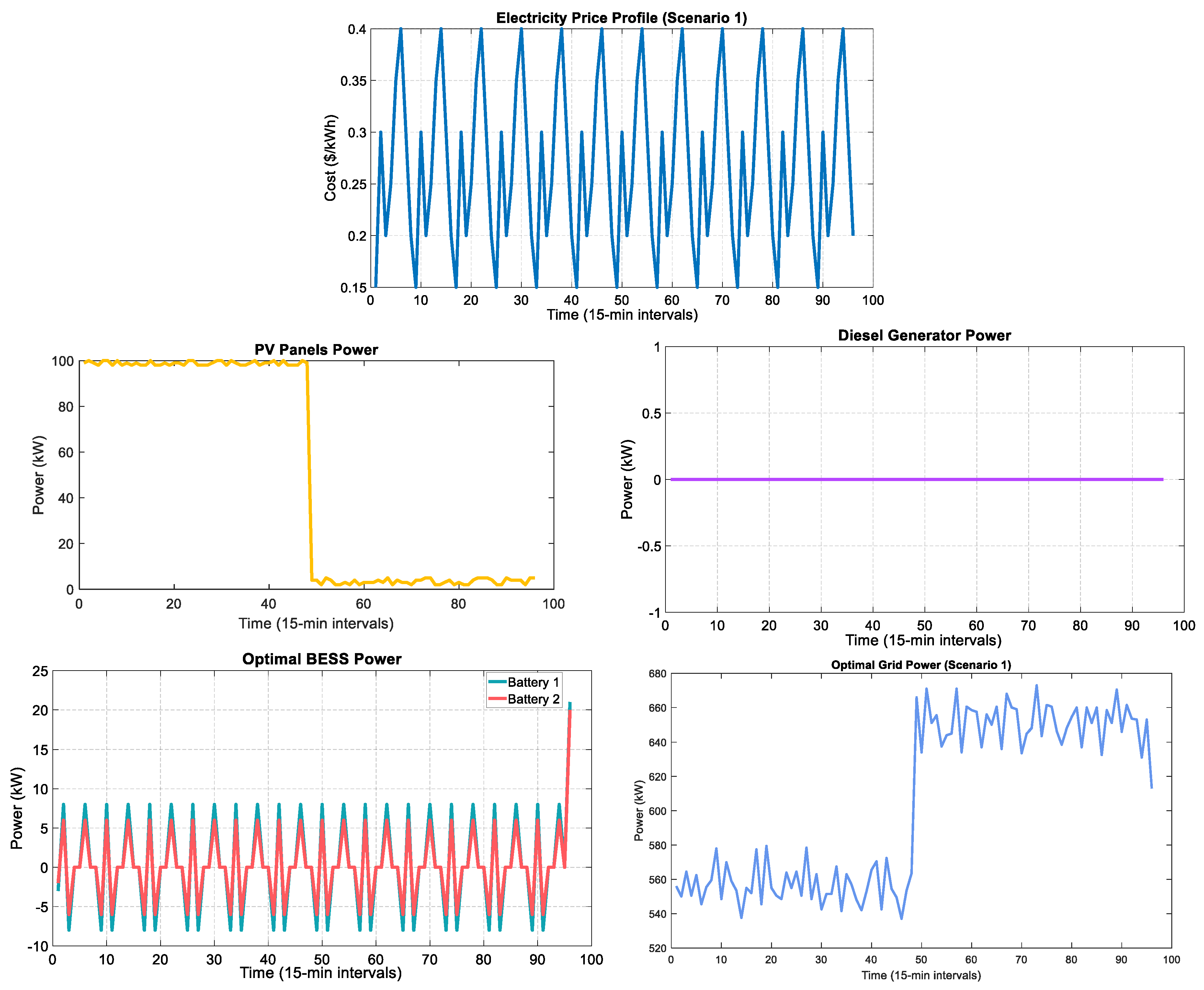Click the 680 tick on grid power axis
This screenshot has width=1204, height=990.
[x=657, y=673]
